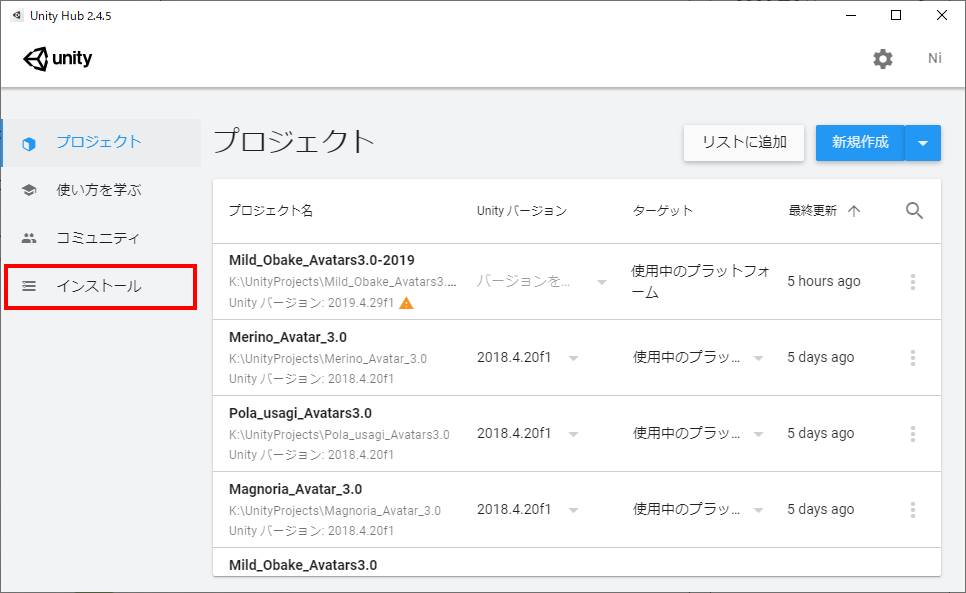
Task: Open Unity version dropdown for Mild_Obake_Avatars3.0-2019
Action: click(542, 282)
